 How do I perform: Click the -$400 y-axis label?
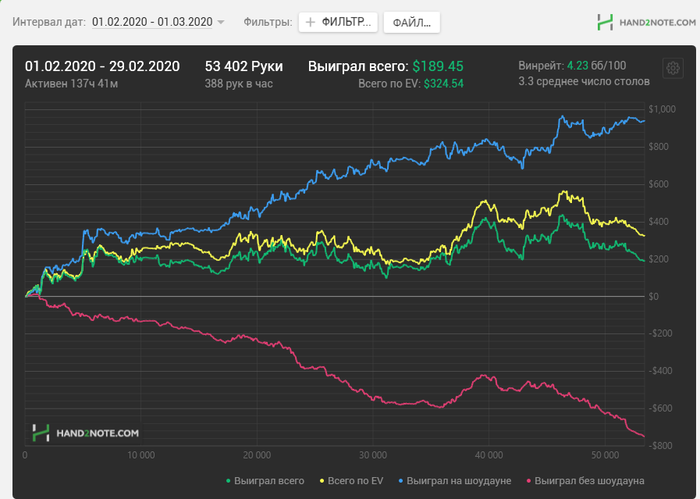660,371
